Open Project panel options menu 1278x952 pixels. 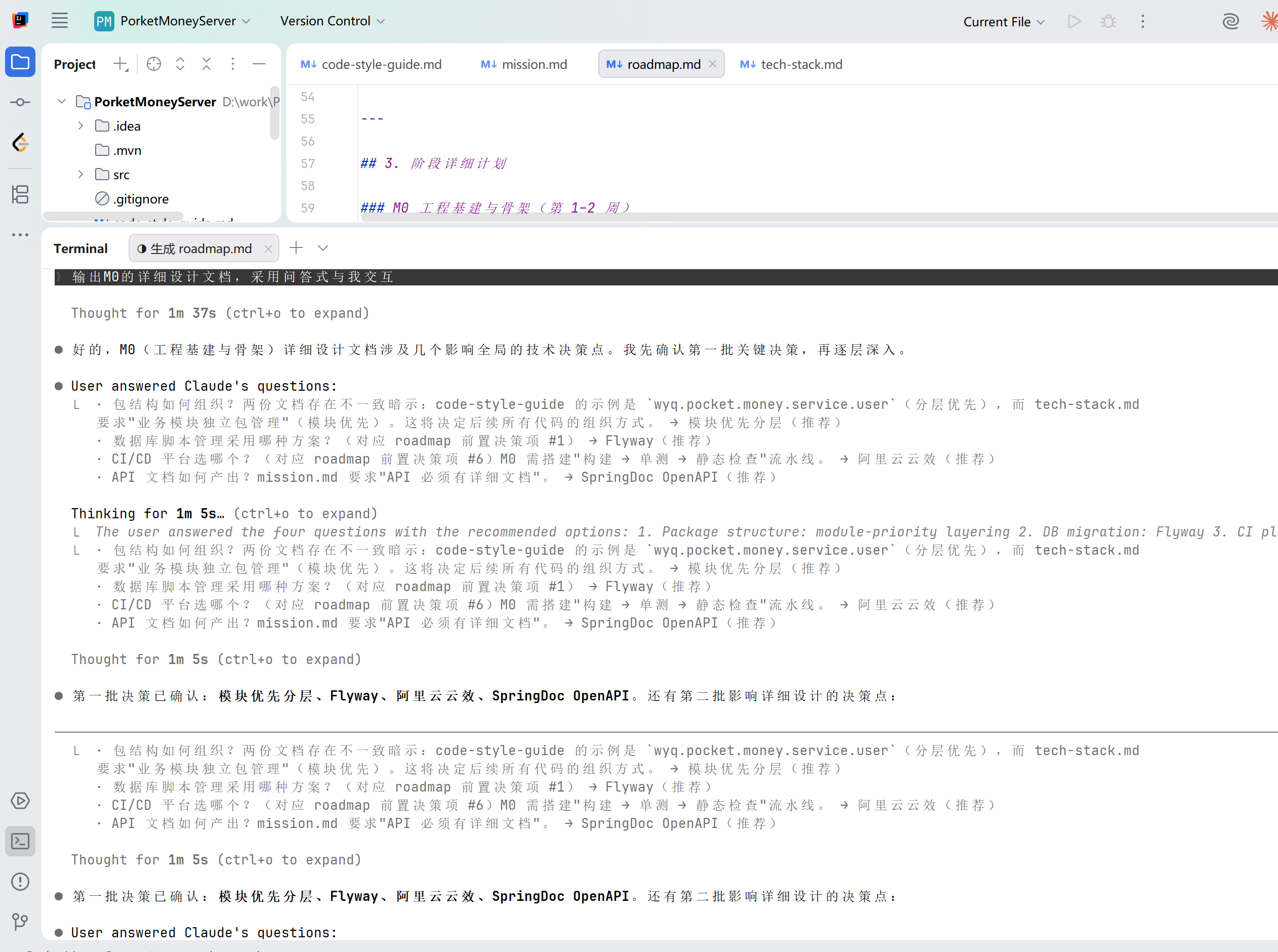click(x=233, y=64)
